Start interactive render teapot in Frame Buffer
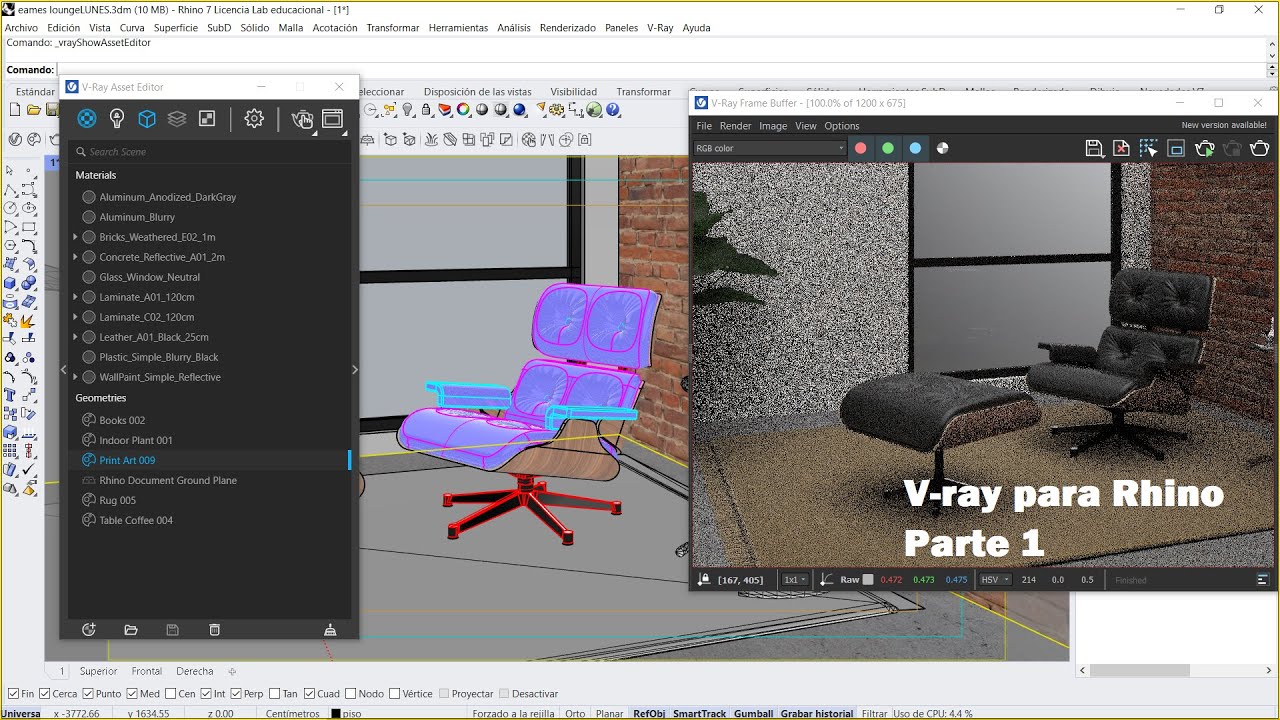This screenshot has height=720, width=1280. 1204,148
